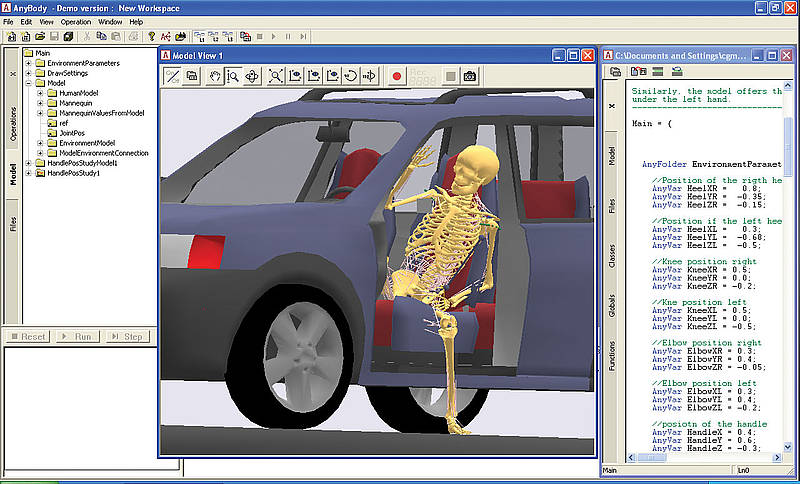Click the camera snapshot icon in Model View
The height and width of the screenshot is (484, 800).
coord(469,75)
